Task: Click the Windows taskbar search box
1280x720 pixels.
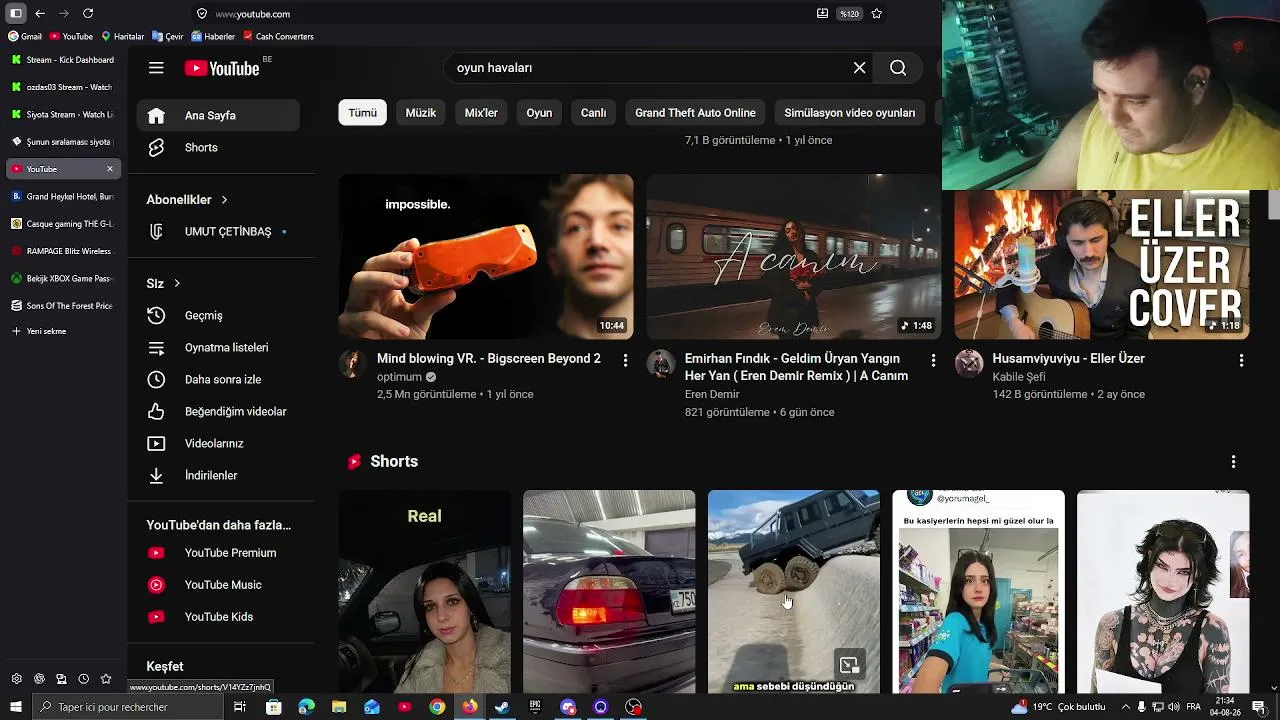Action: [126, 707]
